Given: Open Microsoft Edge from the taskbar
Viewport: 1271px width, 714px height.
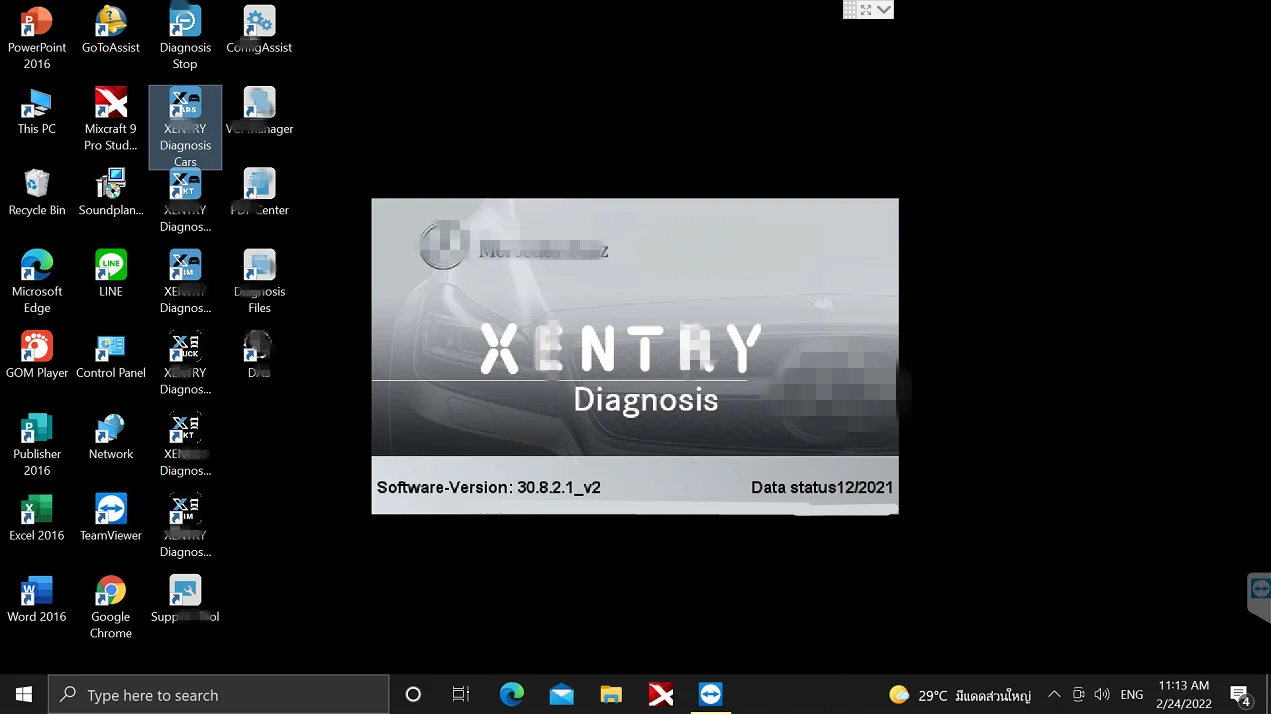Looking at the screenshot, I should [x=511, y=694].
